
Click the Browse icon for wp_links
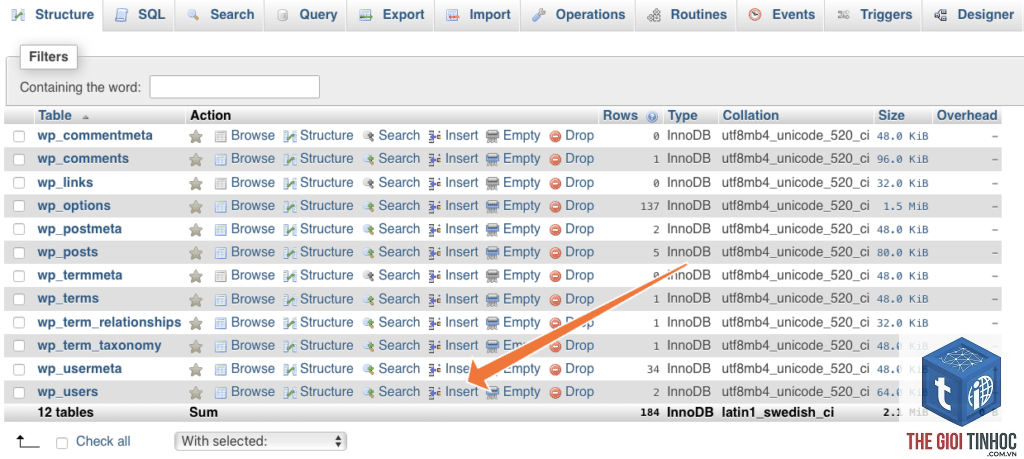click(221, 183)
